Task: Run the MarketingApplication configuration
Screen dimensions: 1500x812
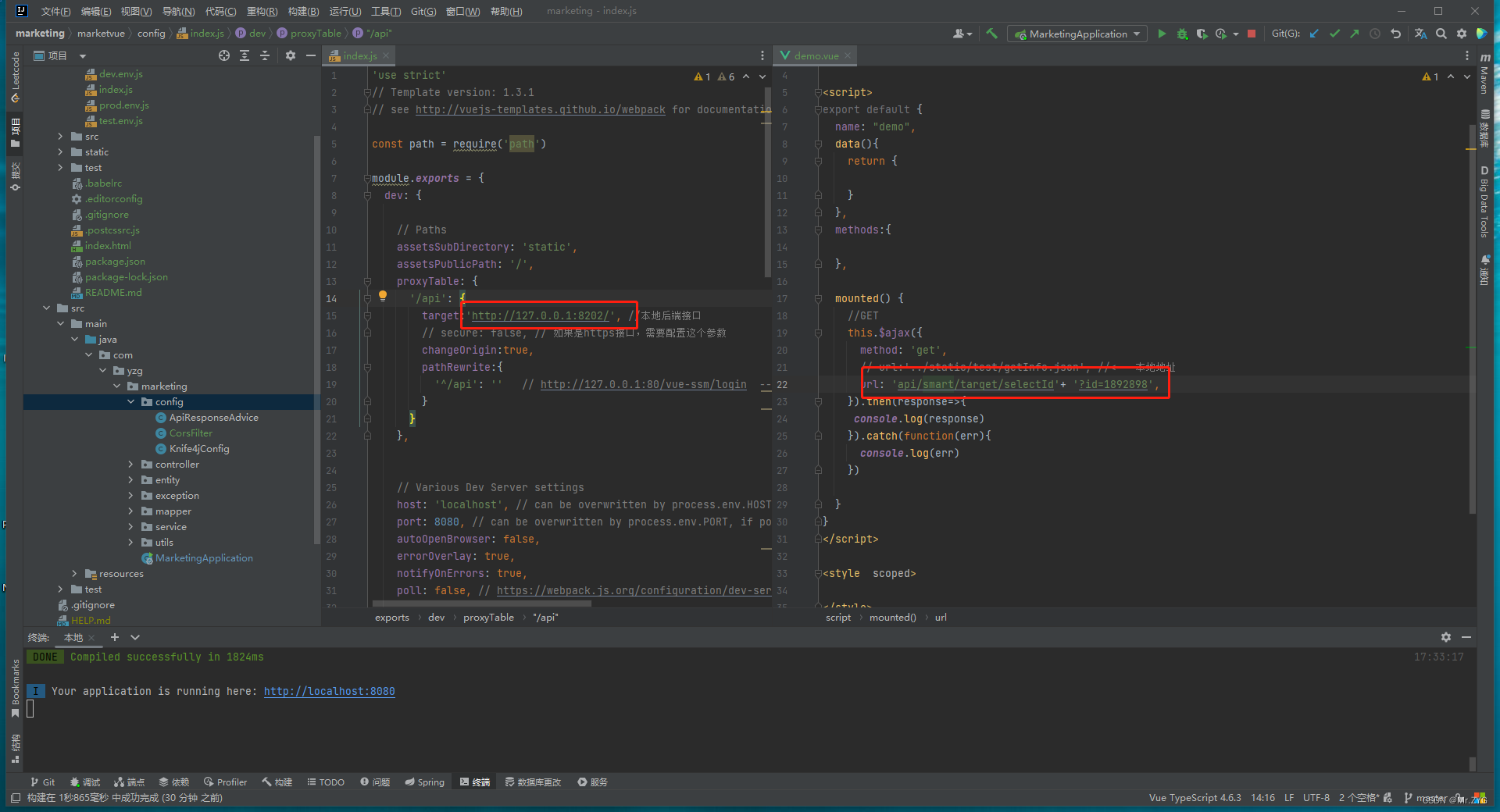Action: [x=1162, y=34]
